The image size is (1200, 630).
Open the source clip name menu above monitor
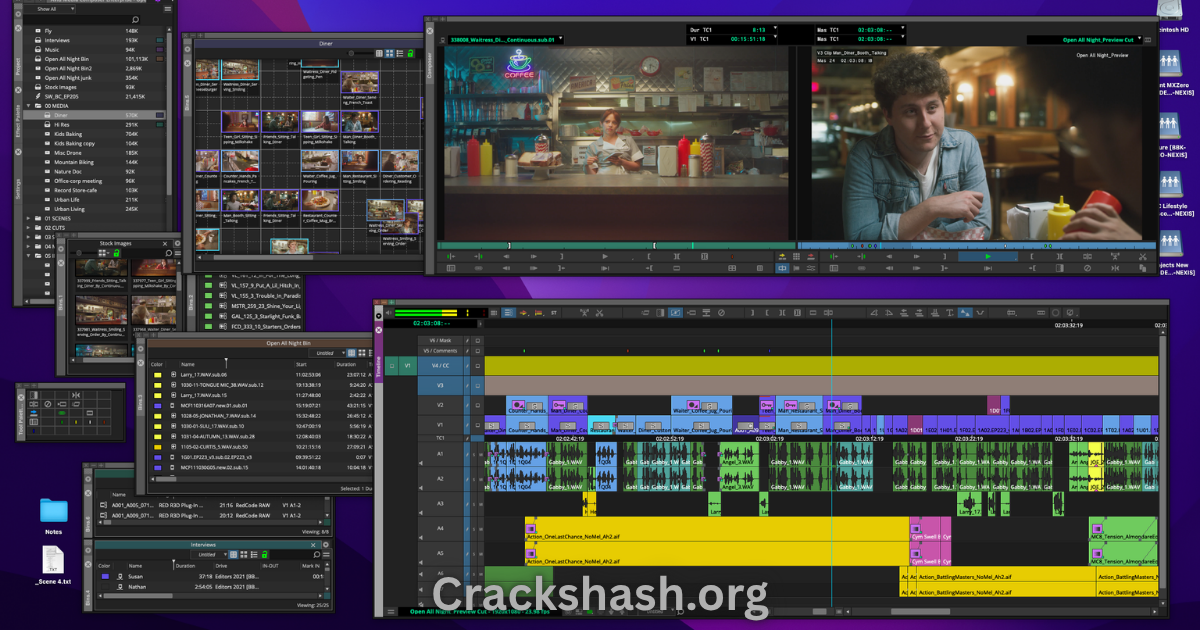505,40
